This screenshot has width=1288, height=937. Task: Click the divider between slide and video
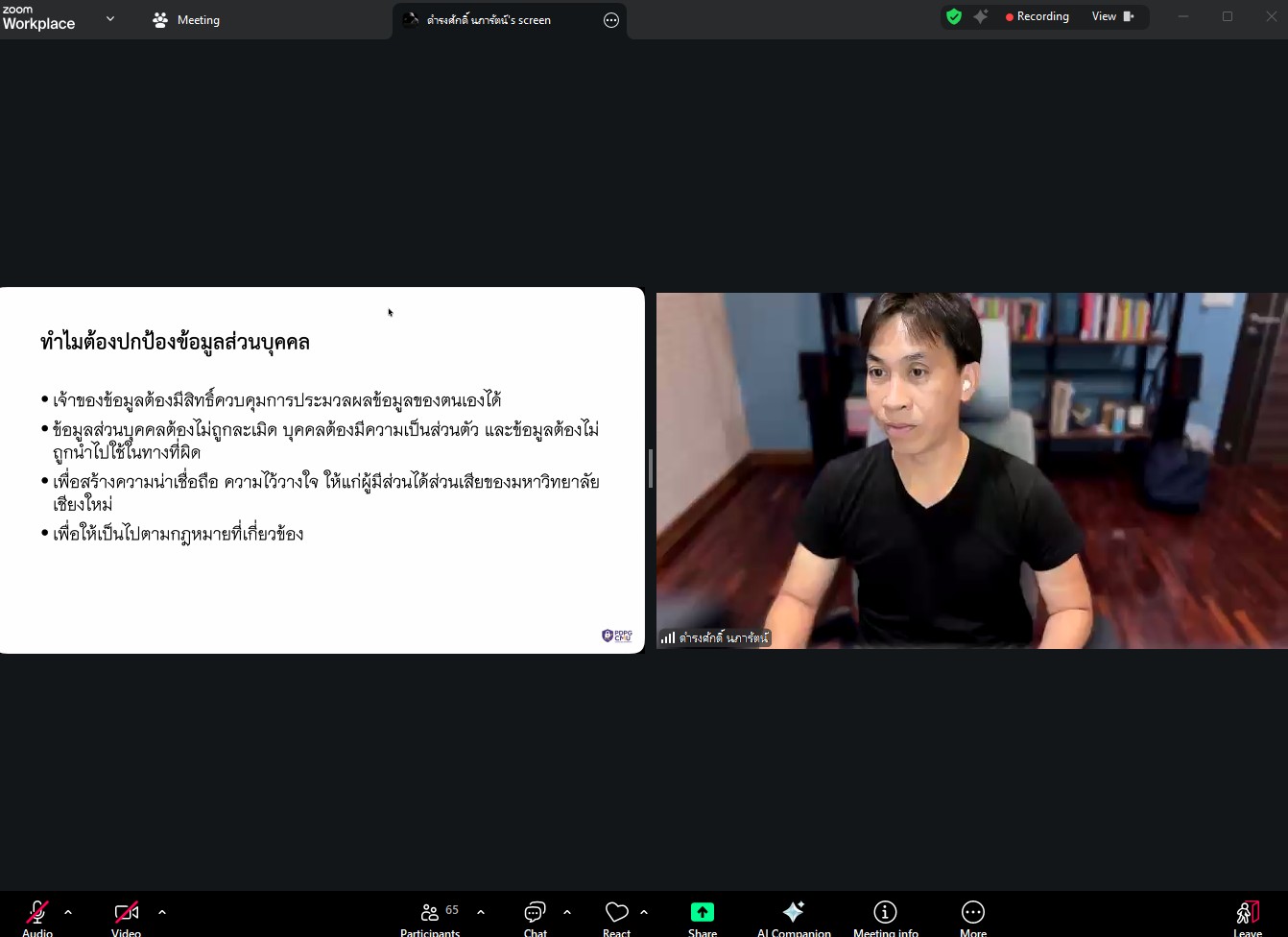(651, 468)
